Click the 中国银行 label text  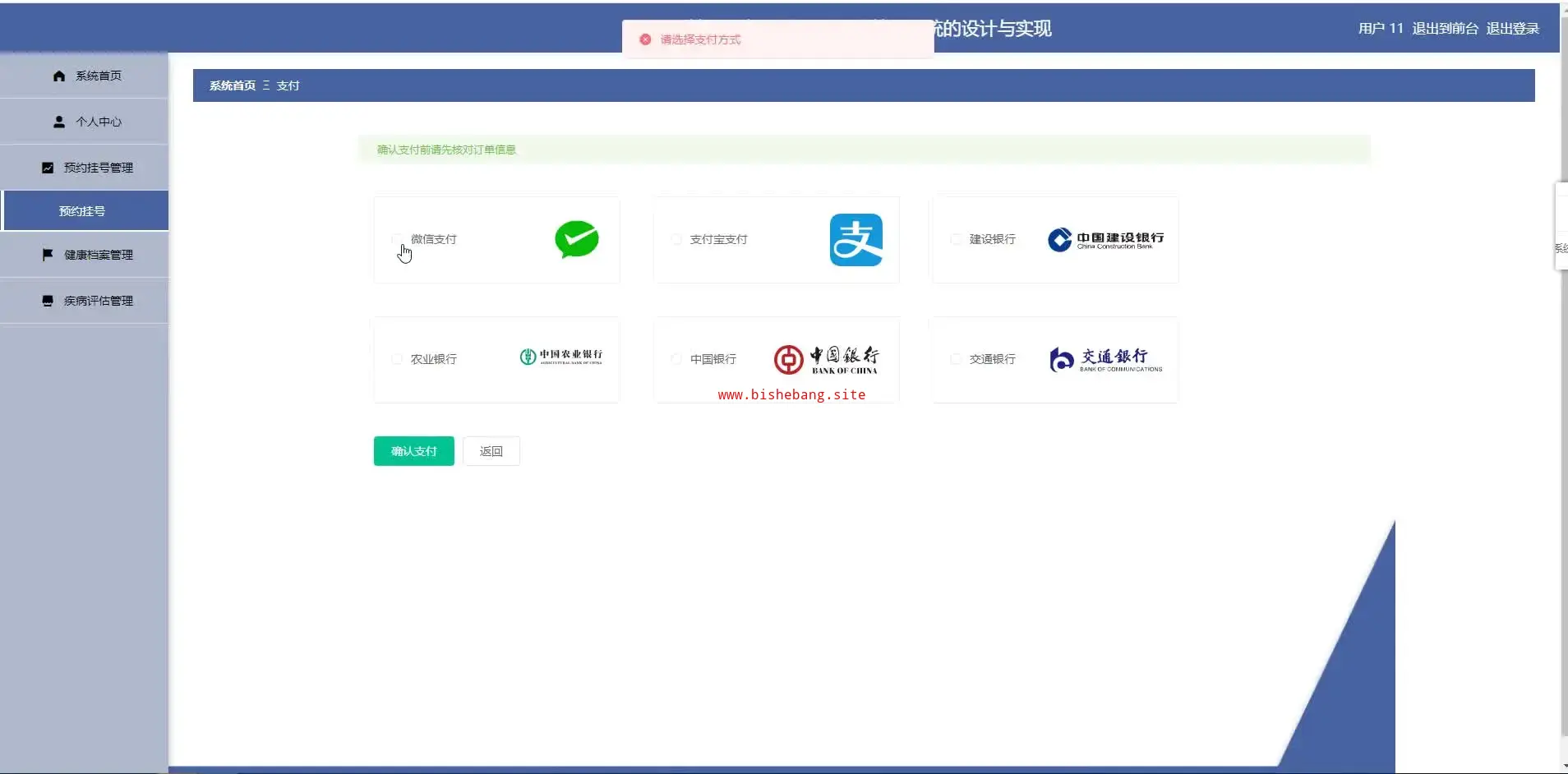[713, 359]
